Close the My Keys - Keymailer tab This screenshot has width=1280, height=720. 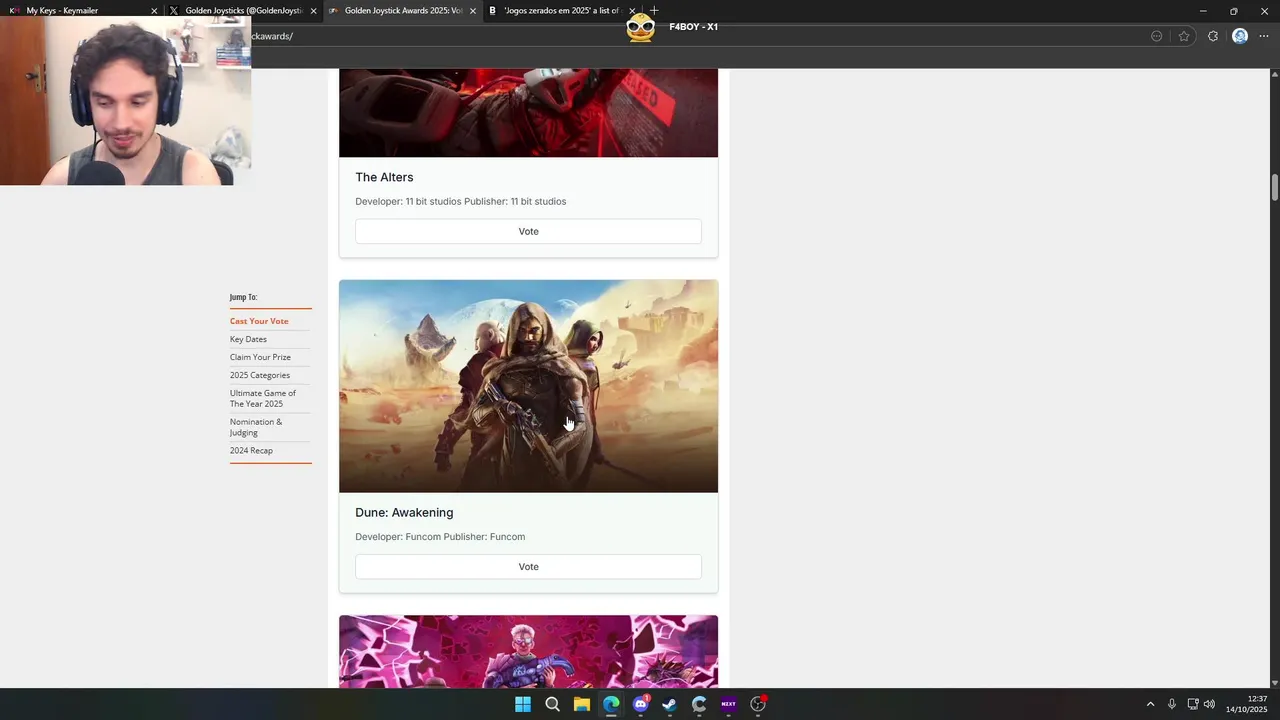154,11
